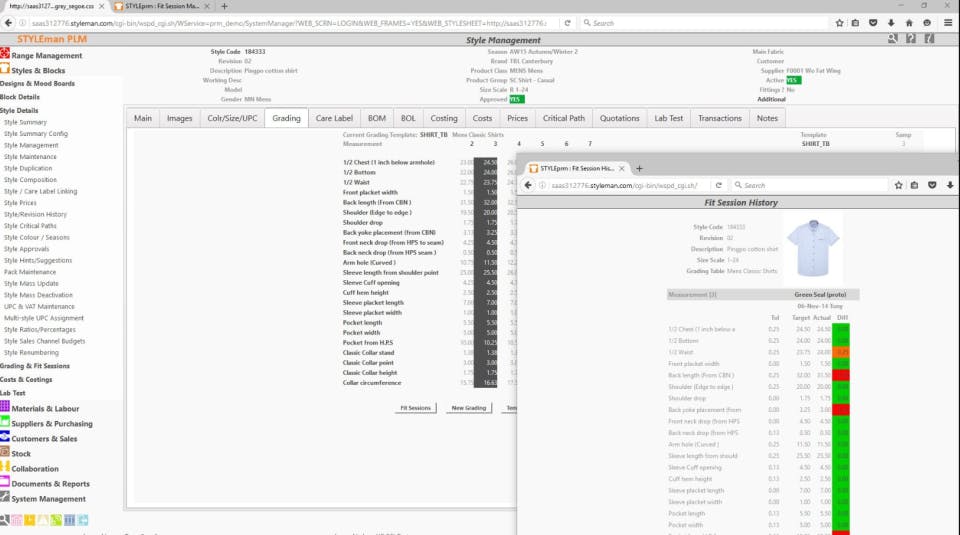Open the Notes tab
The image size is (960, 535).
(x=767, y=118)
